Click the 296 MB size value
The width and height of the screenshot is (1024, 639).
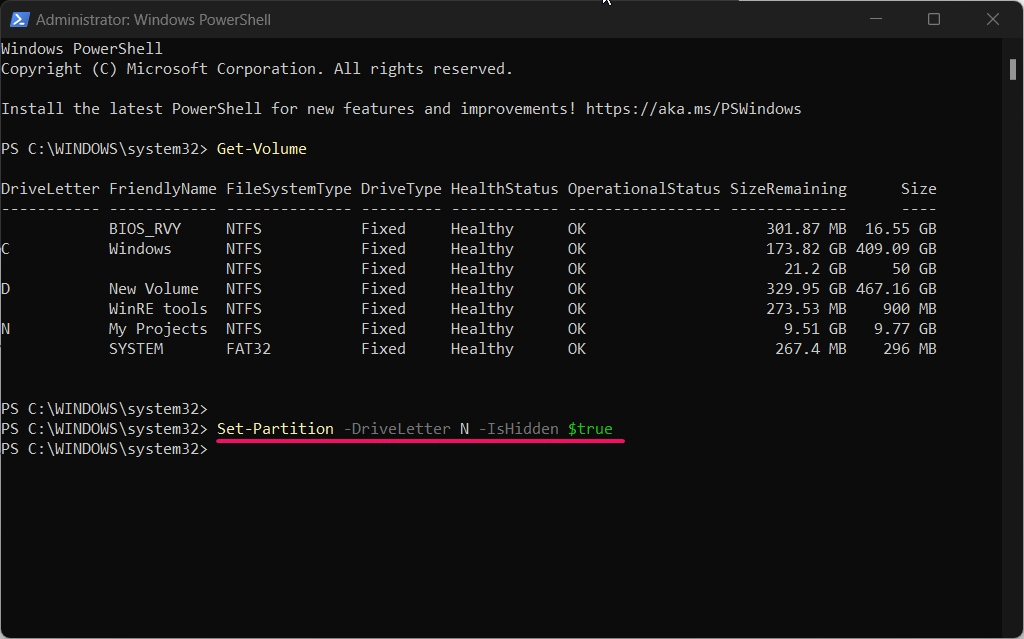coord(910,349)
